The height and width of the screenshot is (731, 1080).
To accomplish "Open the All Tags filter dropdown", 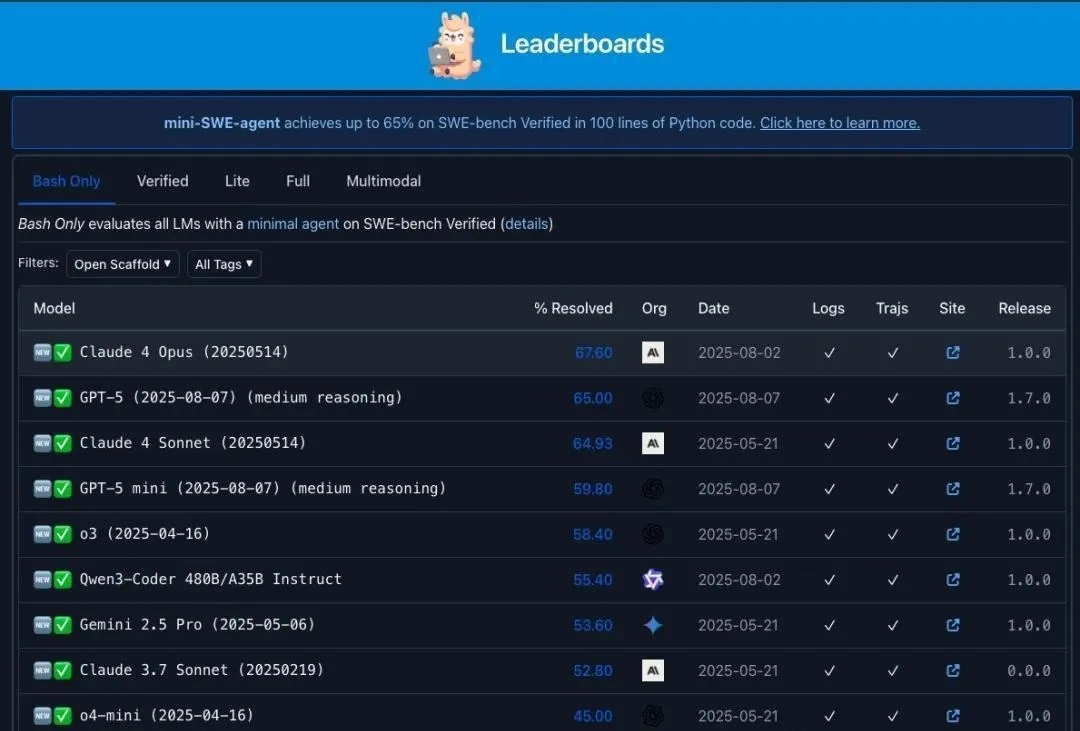I will (x=224, y=265).
